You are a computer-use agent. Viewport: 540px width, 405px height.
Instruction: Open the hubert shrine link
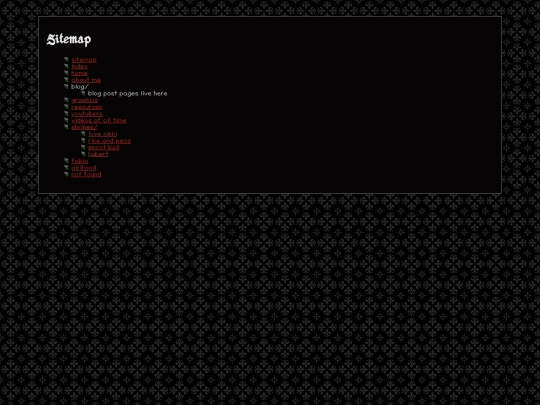coord(98,154)
